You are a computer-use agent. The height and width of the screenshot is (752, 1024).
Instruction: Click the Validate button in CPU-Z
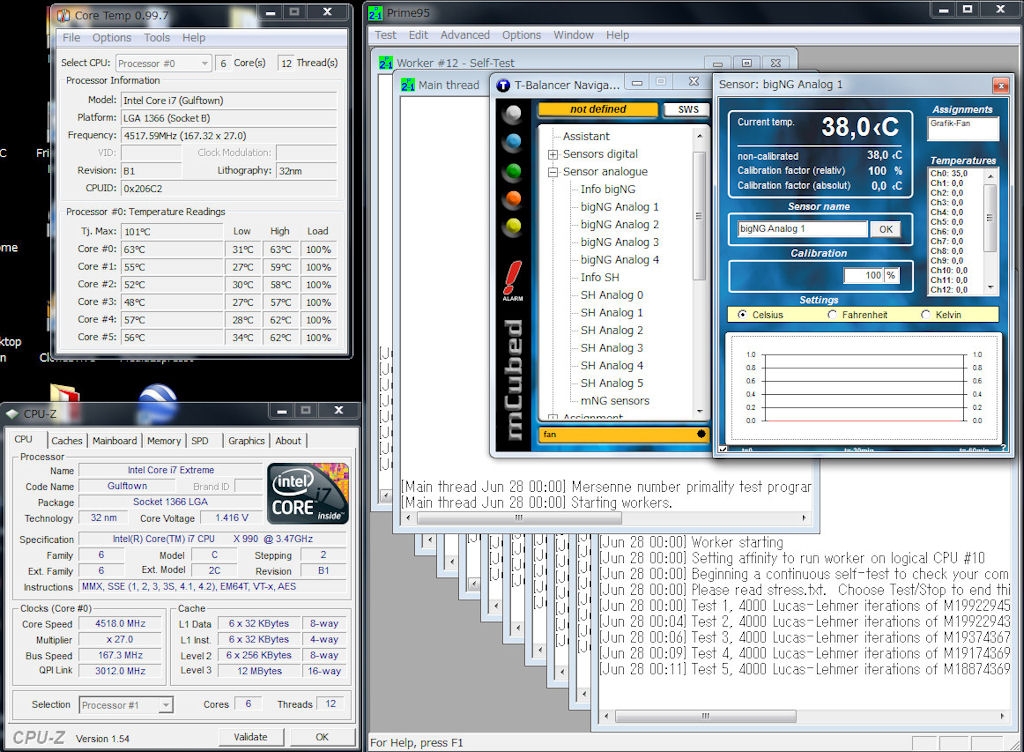click(250, 737)
